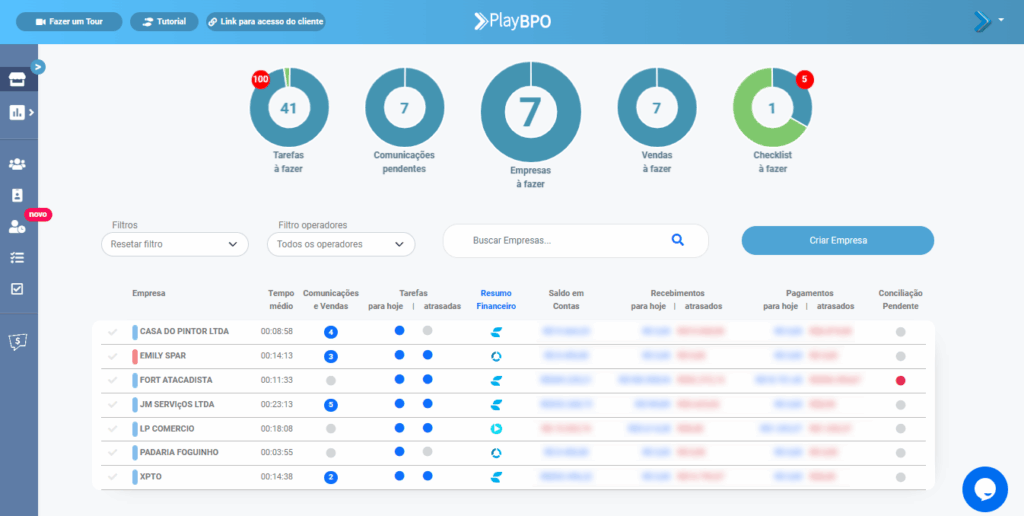Screen dimensions: 1024x516
Task: Toggle the checkmark for CASA DO PINTOR LTDA
Action: [x=113, y=332]
